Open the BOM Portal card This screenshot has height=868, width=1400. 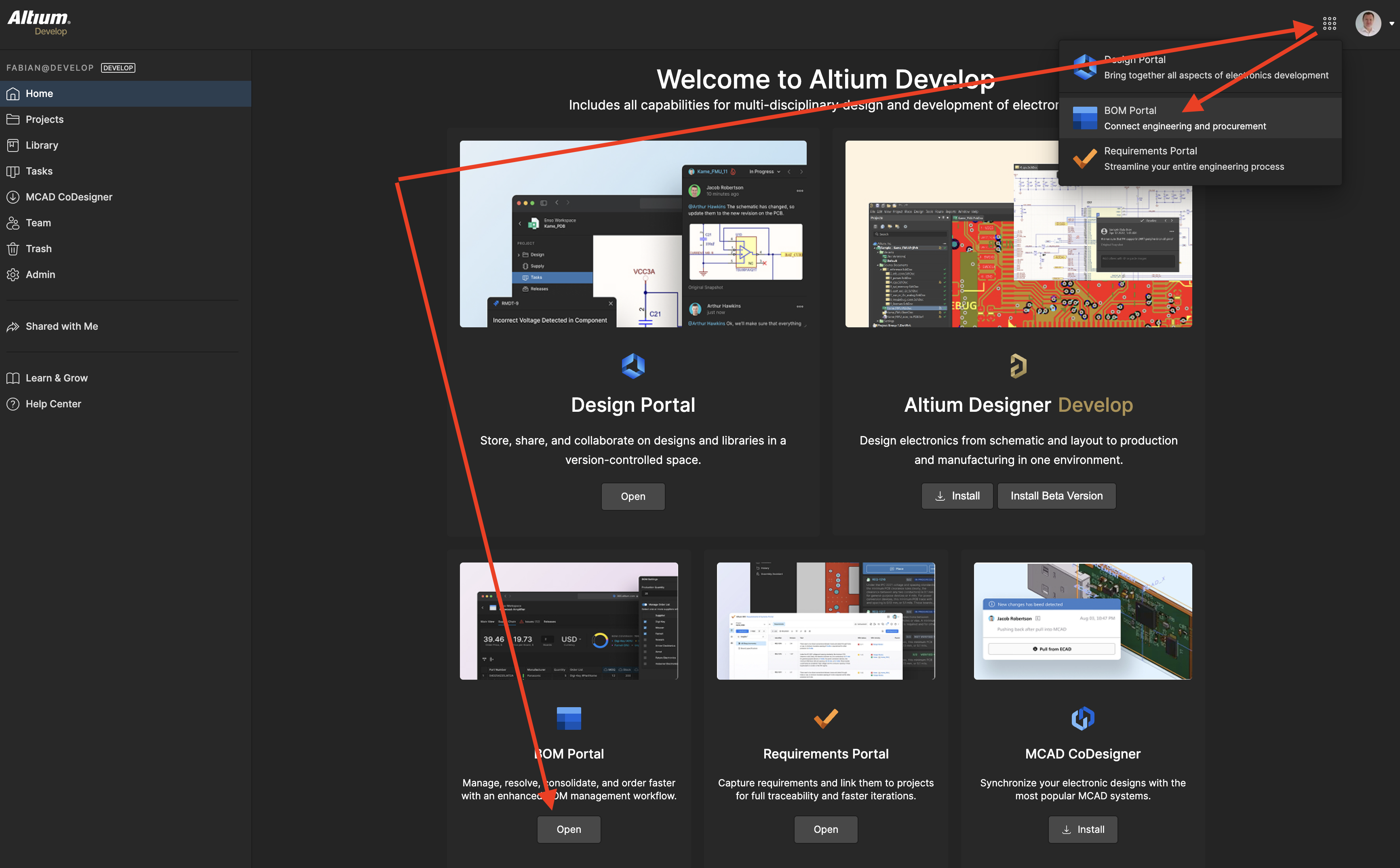(x=569, y=830)
